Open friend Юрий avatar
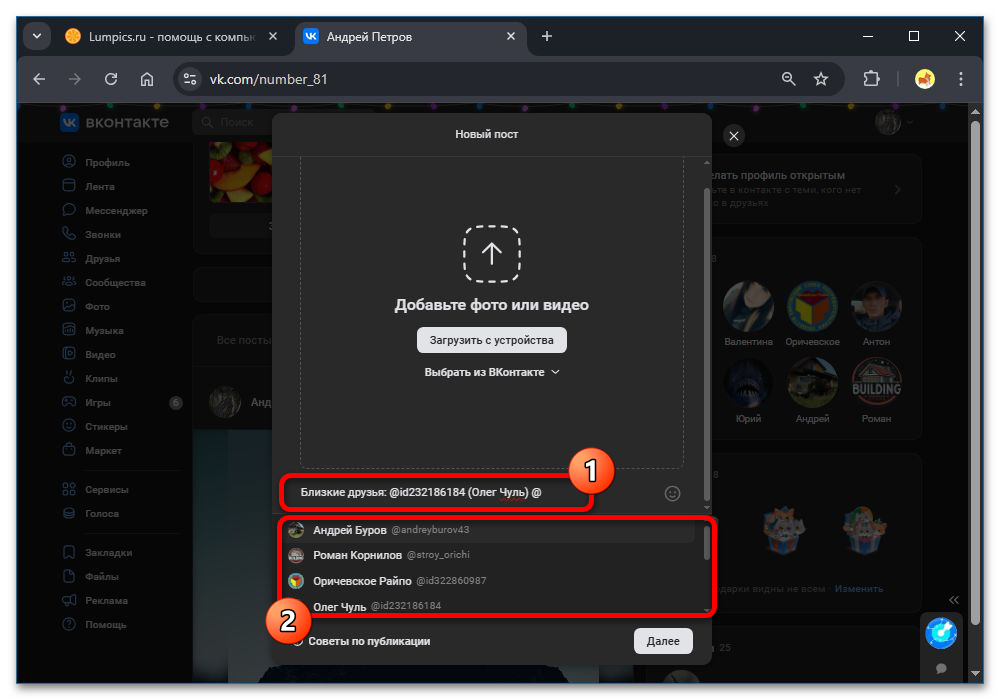This screenshot has width=1000, height=700. pos(748,383)
